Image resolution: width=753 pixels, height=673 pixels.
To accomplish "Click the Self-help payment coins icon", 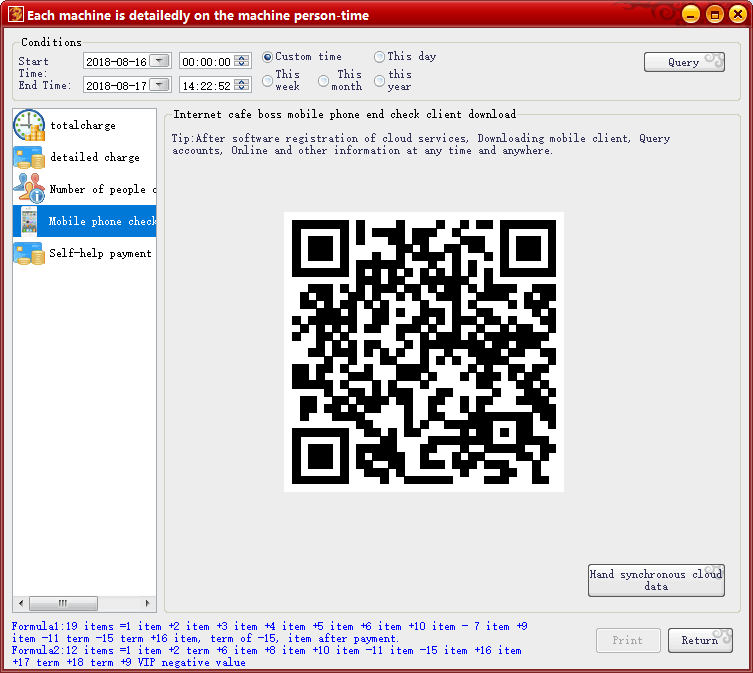I will point(29,253).
